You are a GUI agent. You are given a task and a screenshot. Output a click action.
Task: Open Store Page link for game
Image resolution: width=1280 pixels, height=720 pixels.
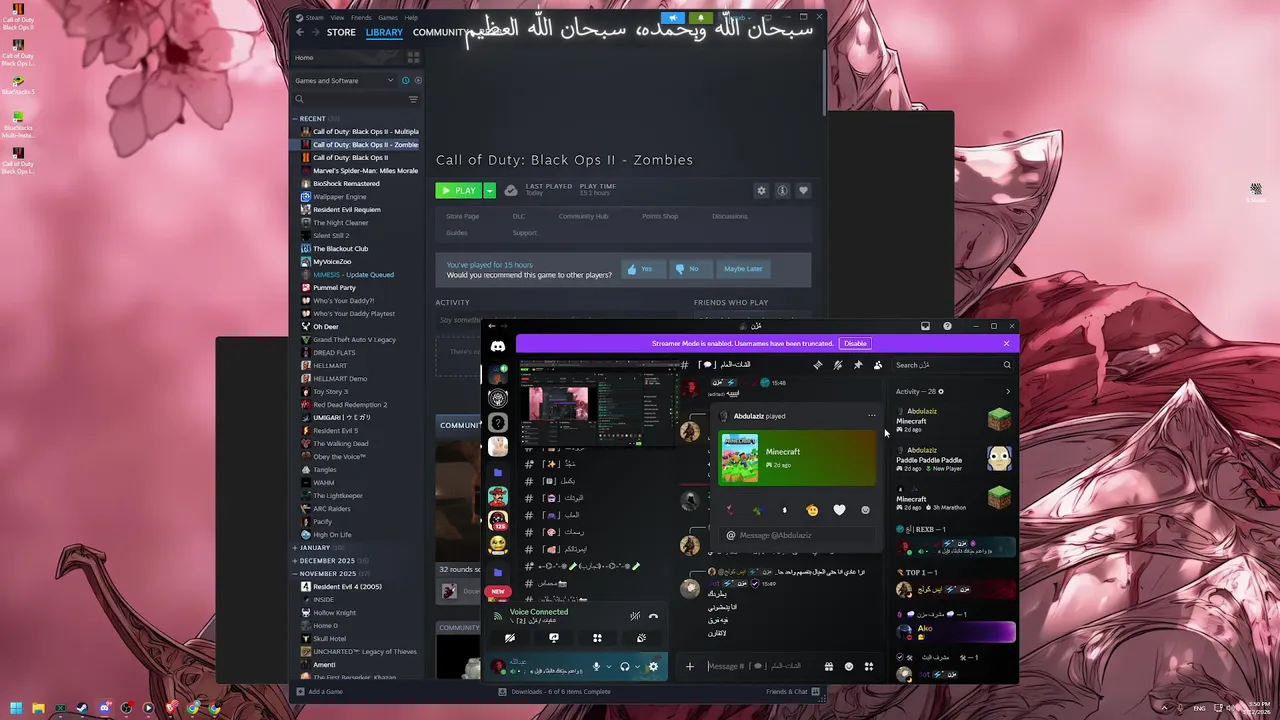(462, 216)
